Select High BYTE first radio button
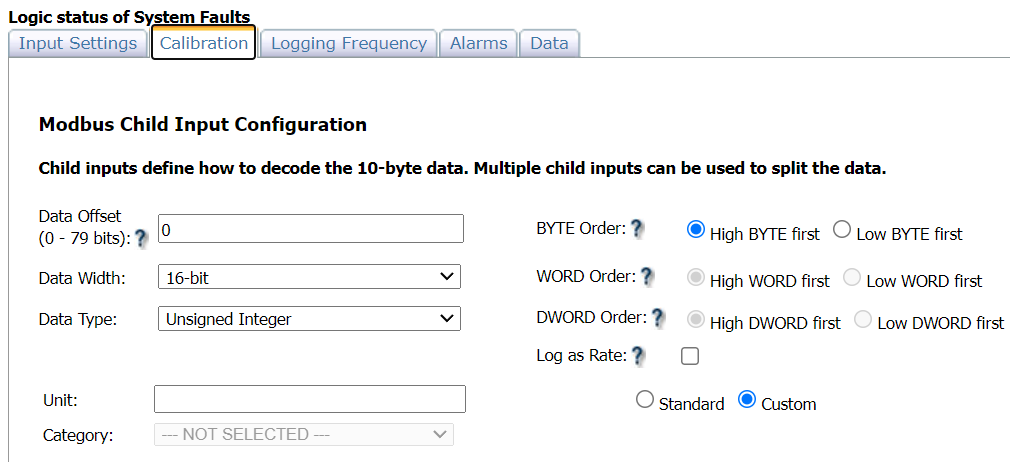 696,230
